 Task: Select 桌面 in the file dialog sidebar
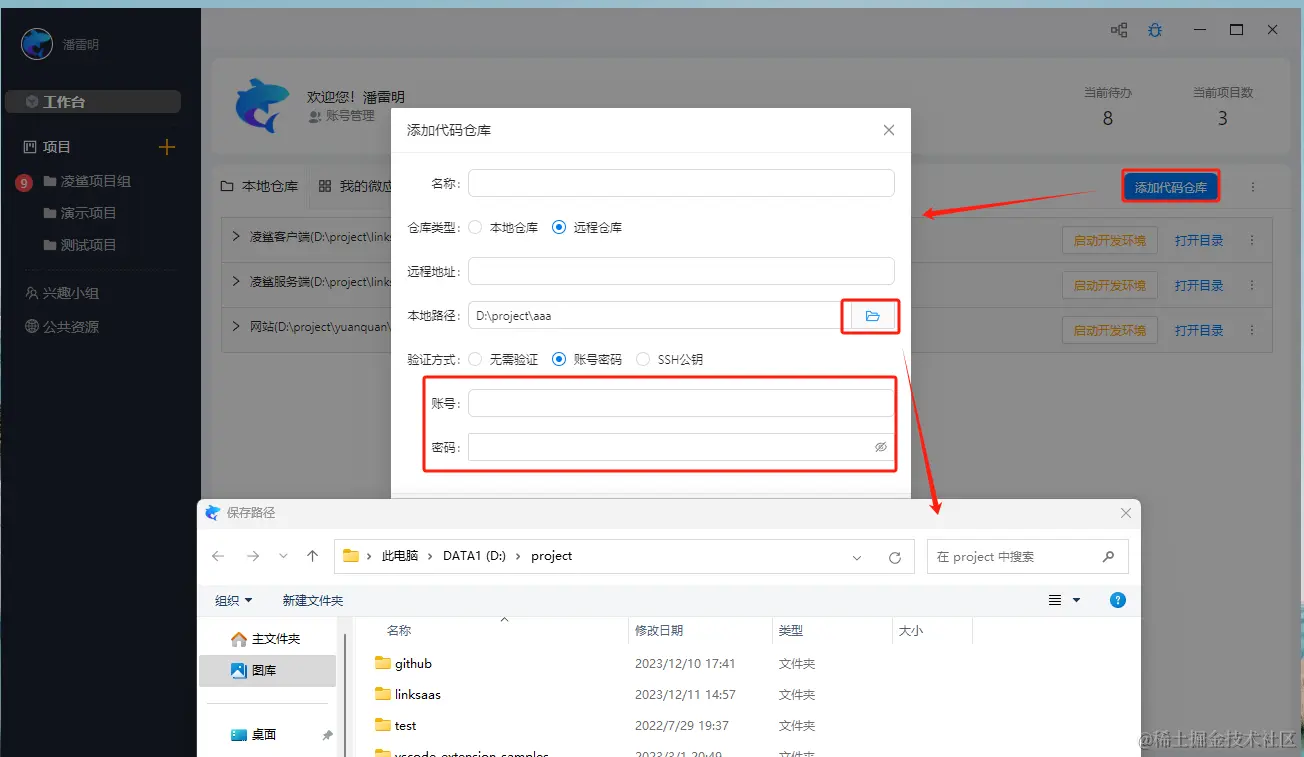point(254,734)
